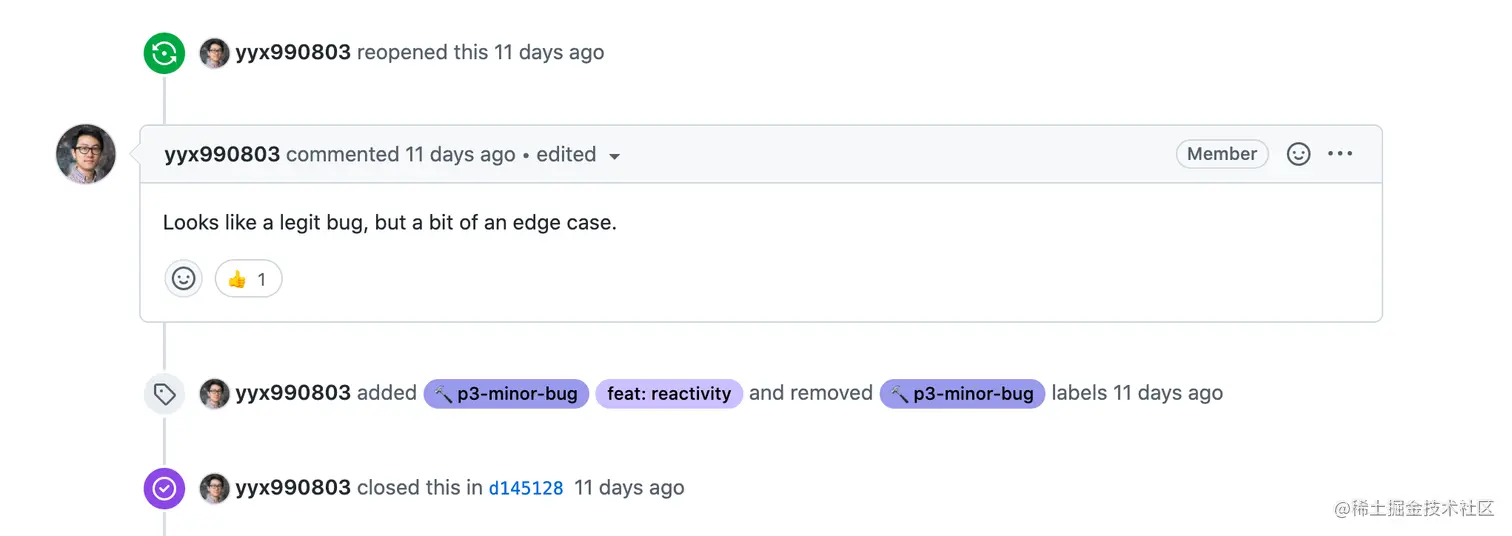Open the three-dot comment options menu

tap(1340, 154)
